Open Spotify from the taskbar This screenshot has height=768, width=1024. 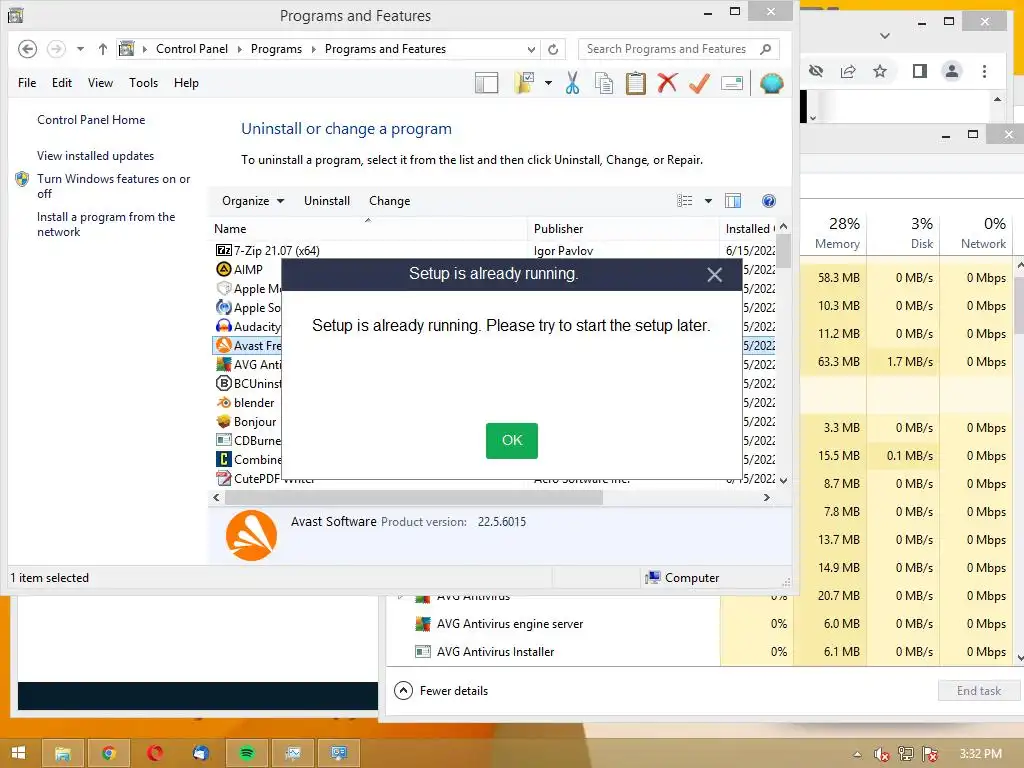click(x=247, y=753)
